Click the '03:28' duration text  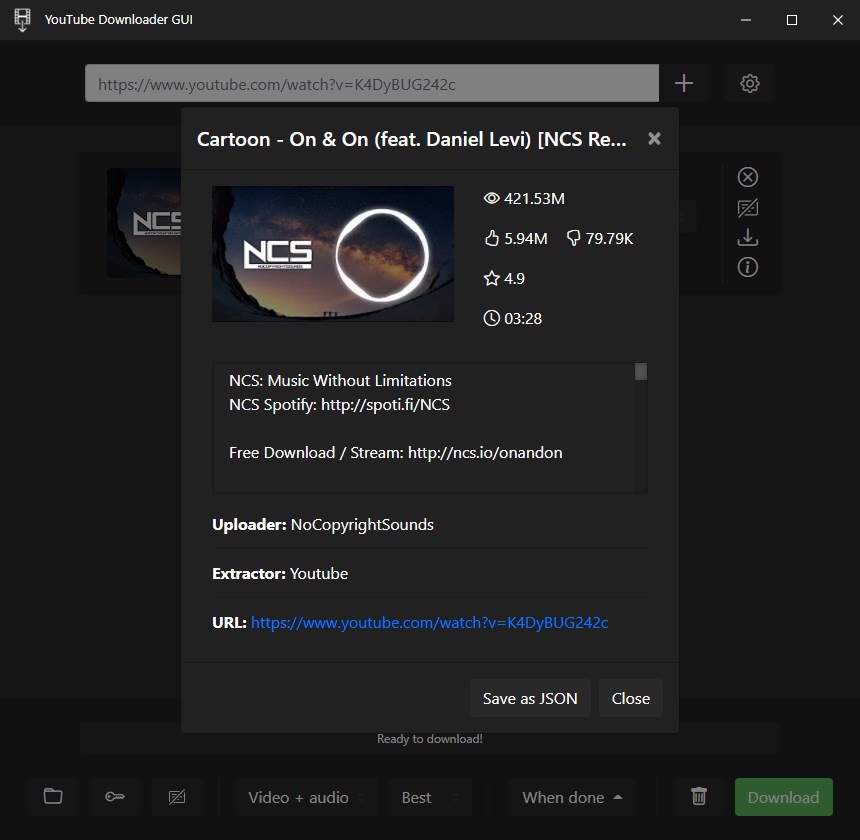(x=523, y=319)
